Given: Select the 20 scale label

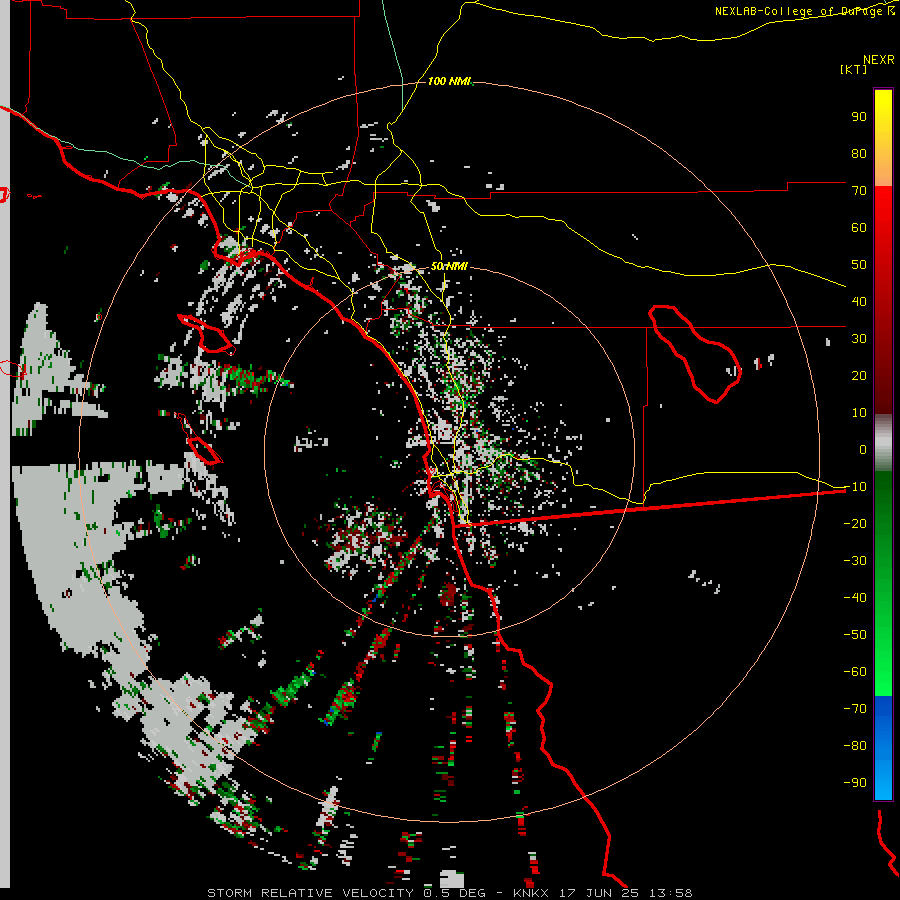Looking at the screenshot, I should tap(859, 375).
